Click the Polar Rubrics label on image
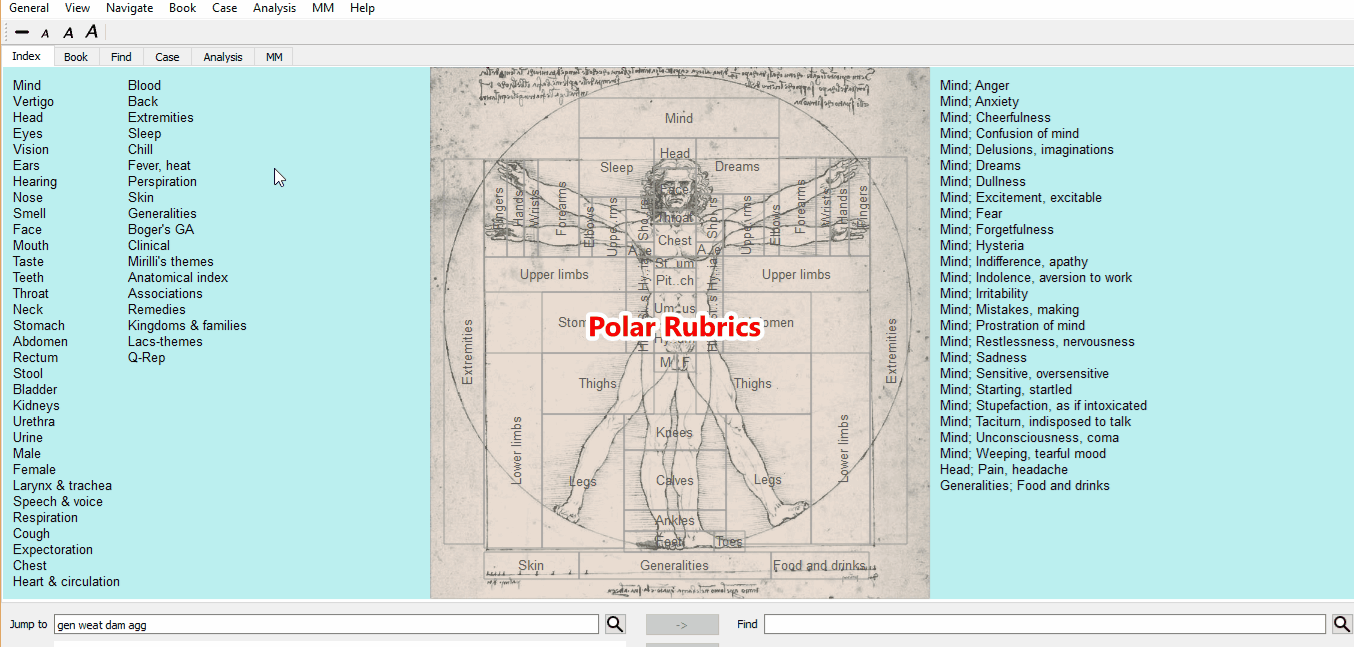The width and height of the screenshot is (1354, 647). 675,327
